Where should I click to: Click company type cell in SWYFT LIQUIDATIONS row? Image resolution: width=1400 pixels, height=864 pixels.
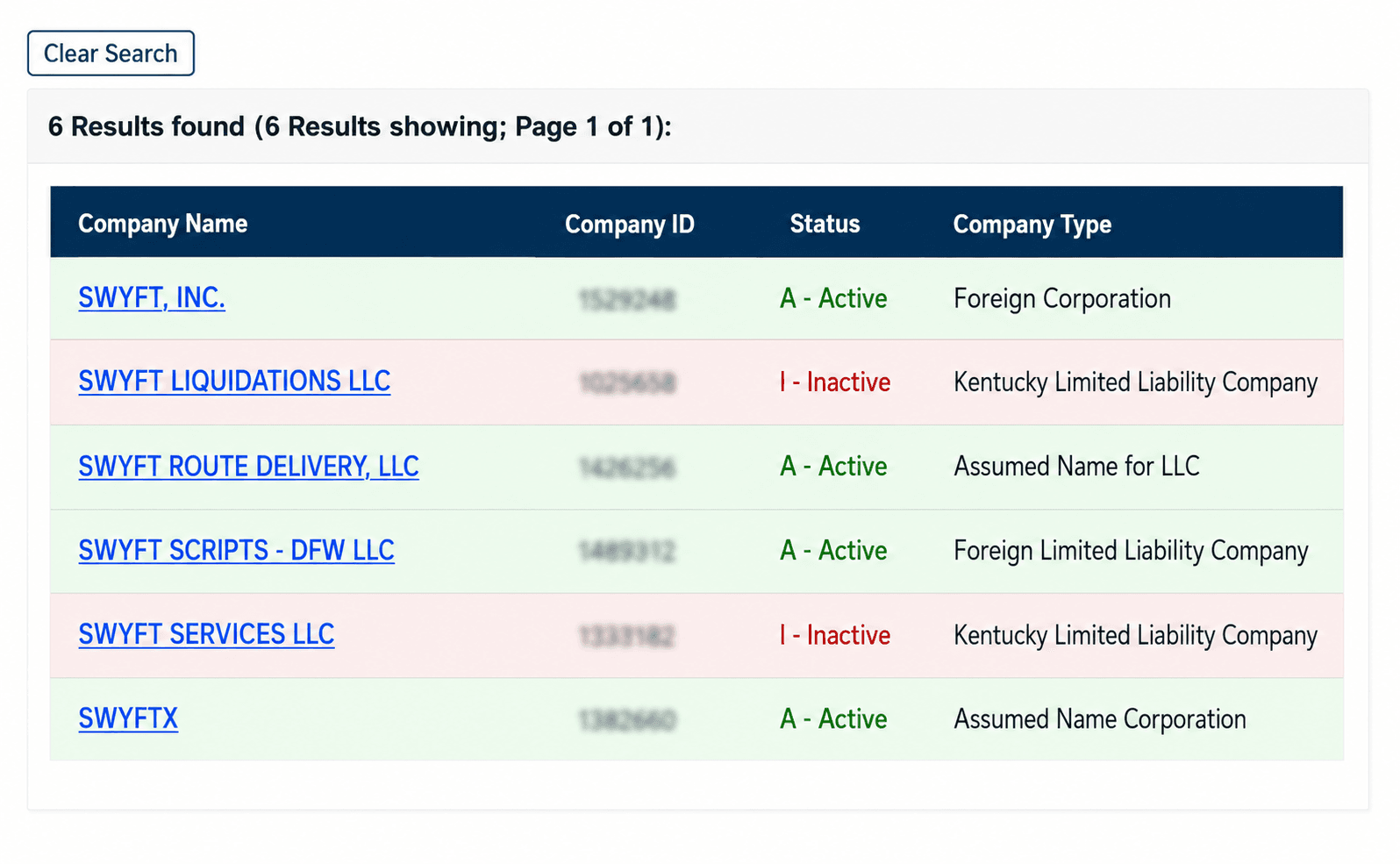pyautogui.click(x=1136, y=382)
